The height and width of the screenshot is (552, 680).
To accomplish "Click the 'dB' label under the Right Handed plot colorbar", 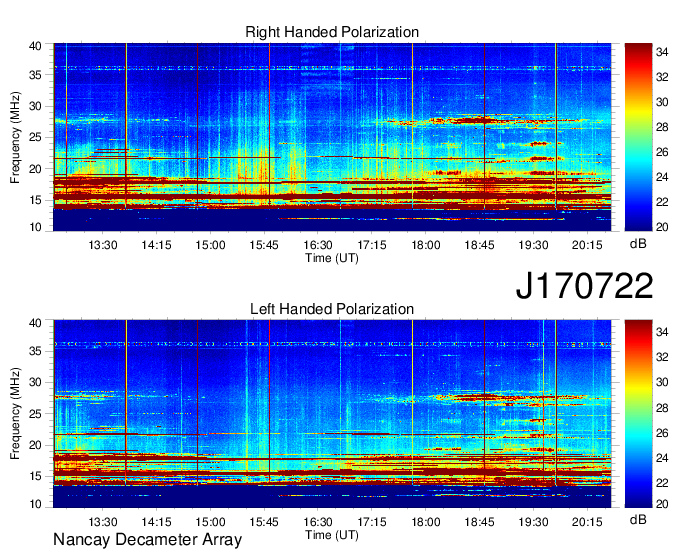I will [638, 244].
